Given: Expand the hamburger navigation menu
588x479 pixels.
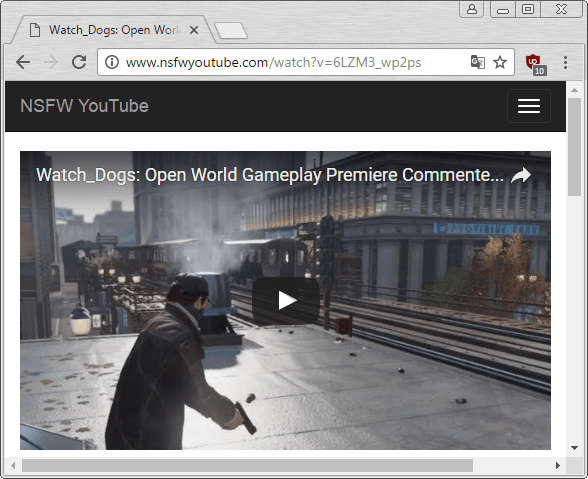Looking at the screenshot, I should [x=529, y=106].
